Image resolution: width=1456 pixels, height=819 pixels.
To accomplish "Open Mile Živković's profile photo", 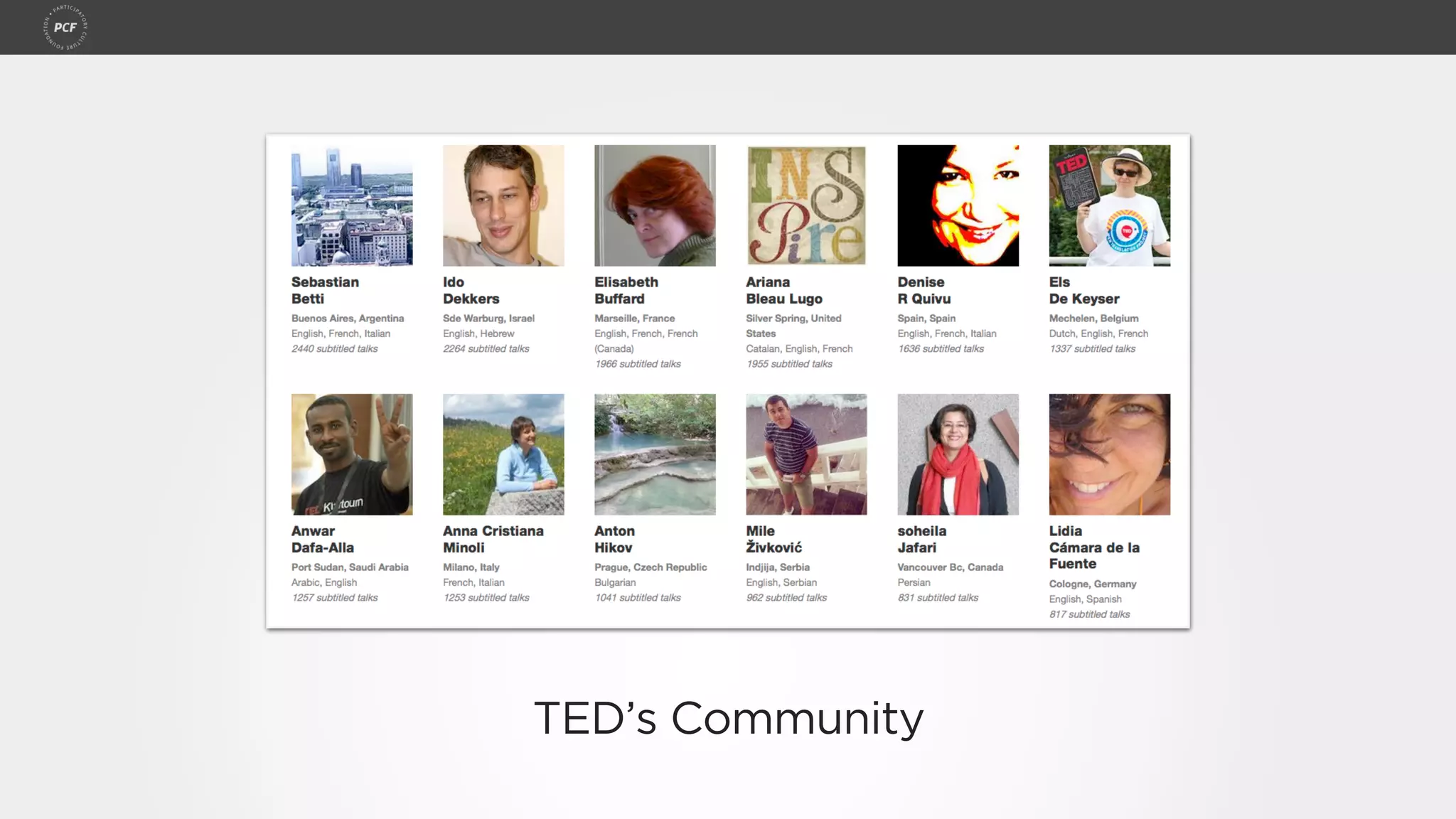I will (x=806, y=454).
